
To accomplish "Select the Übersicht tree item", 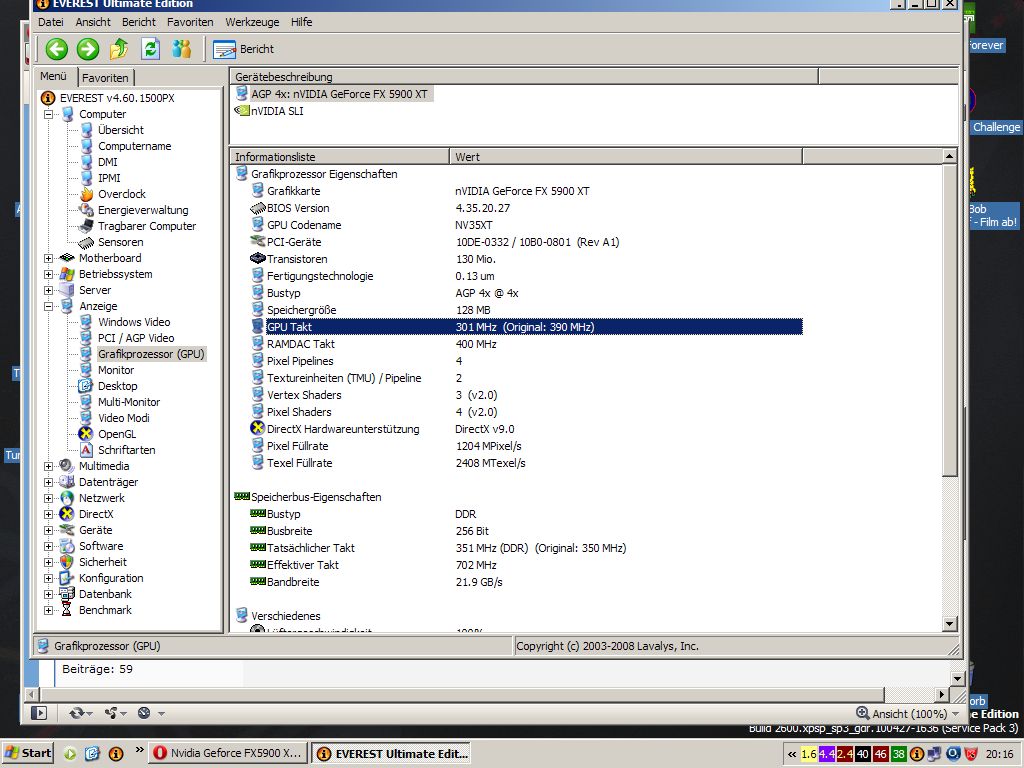I will point(121,130).
